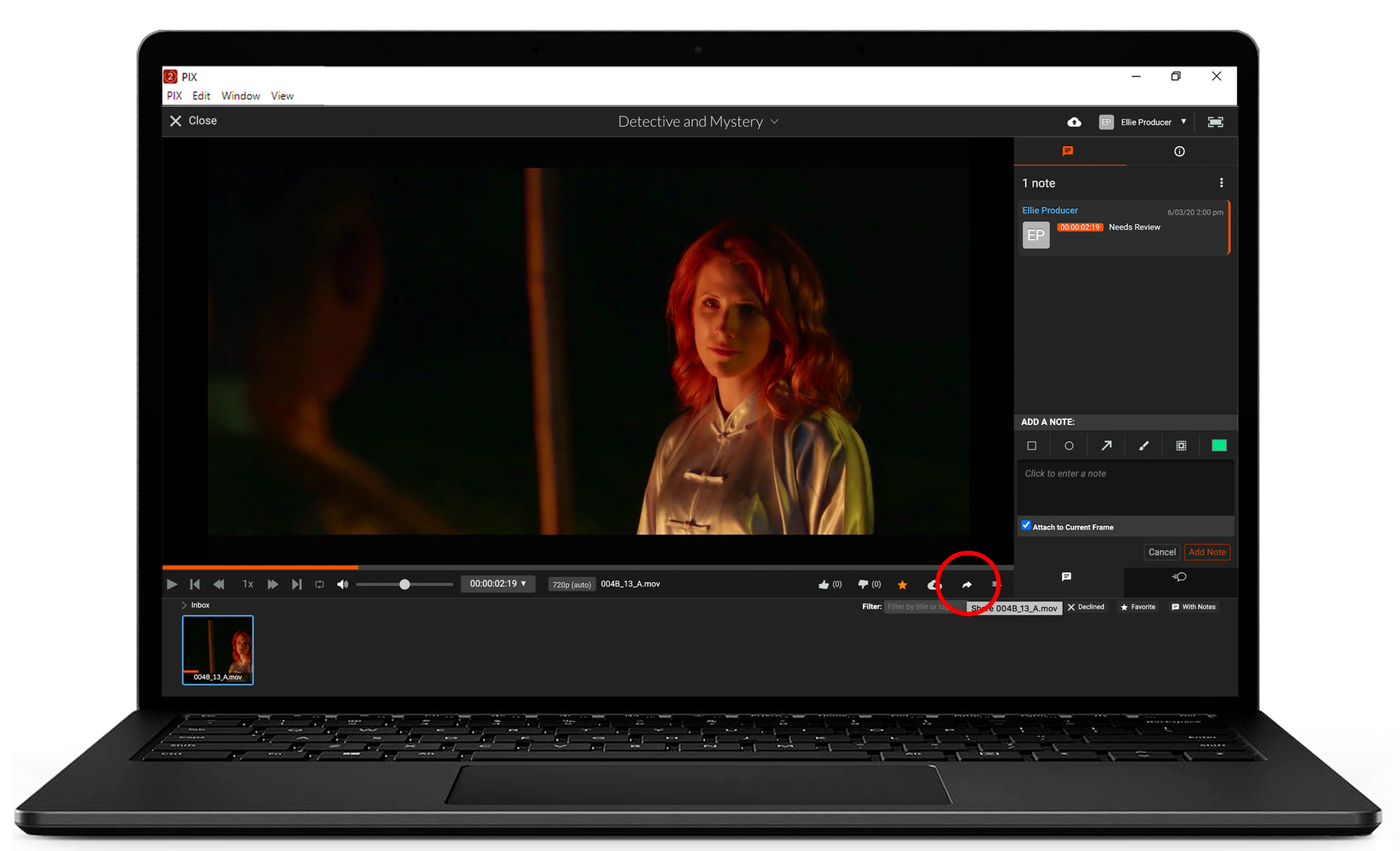
Task: Pick the green annotation color swatch
Action: point(1219,446)
